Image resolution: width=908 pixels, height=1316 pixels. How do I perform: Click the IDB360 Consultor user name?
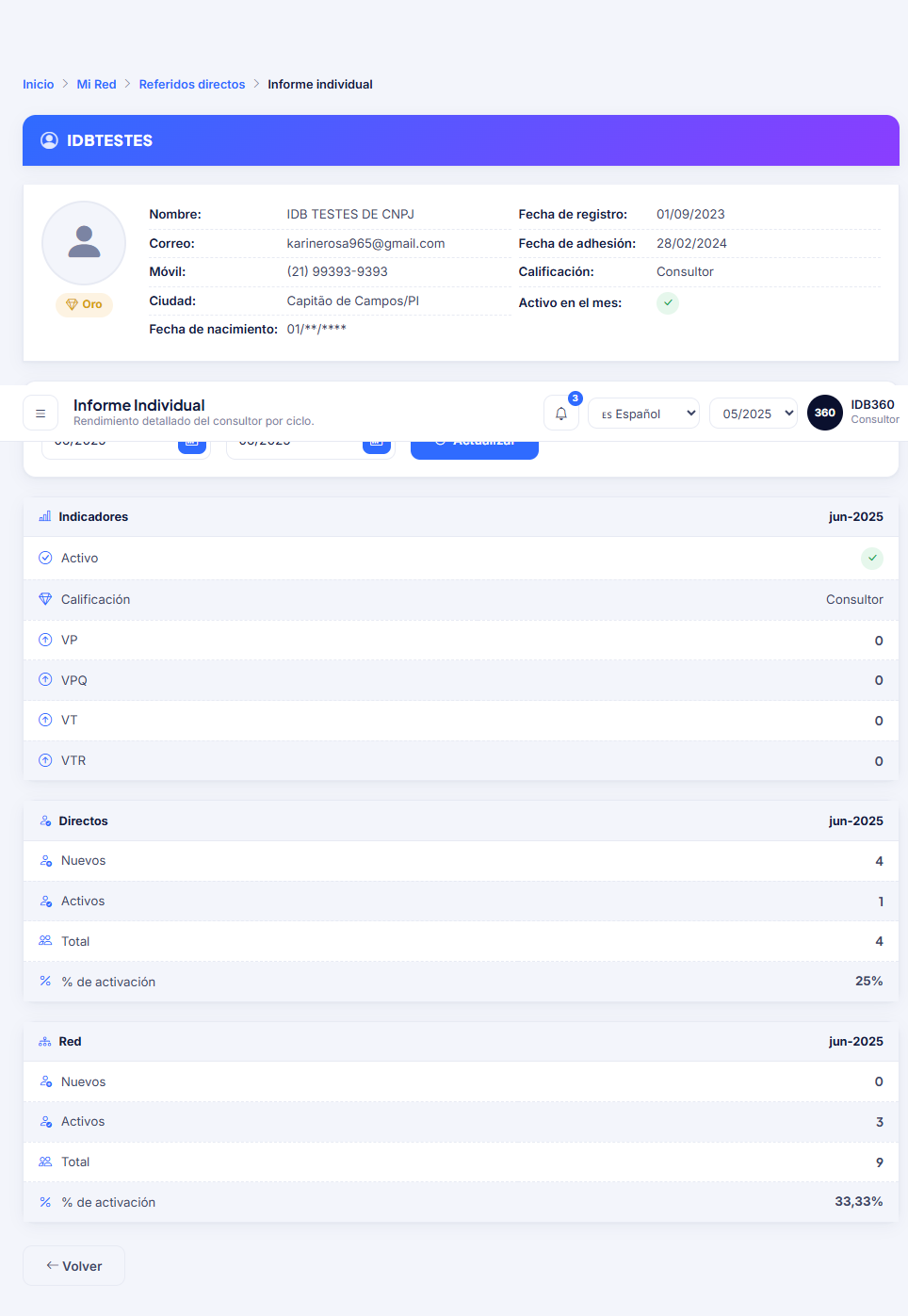pyautogui.click(x=874, y=412)
